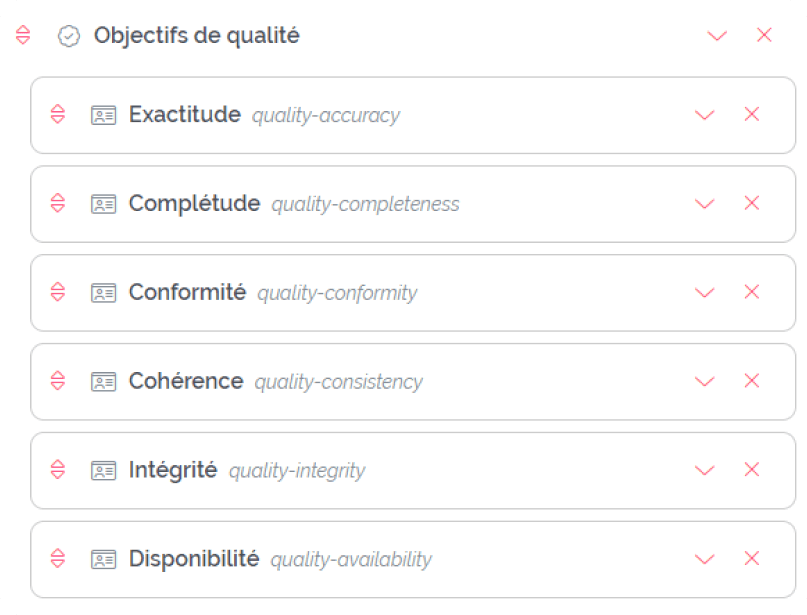Open the Cohérence dropdown chevron
Screen dimensions: 807x615
(705, 381)
